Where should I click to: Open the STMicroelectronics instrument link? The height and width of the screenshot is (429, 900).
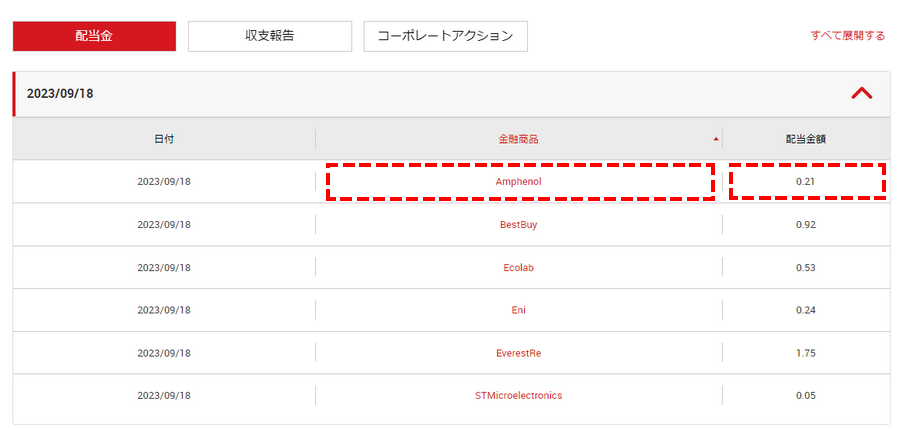[519, 396]
